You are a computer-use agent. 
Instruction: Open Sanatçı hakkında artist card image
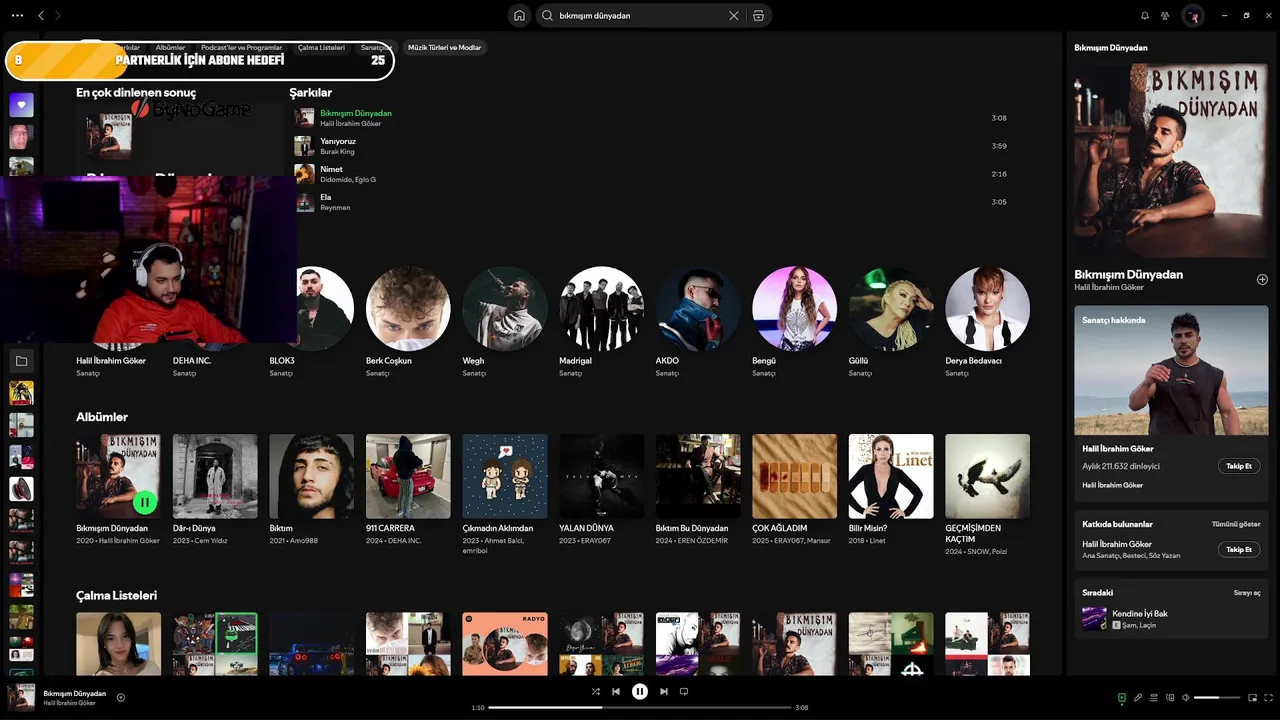[1171, 370]
